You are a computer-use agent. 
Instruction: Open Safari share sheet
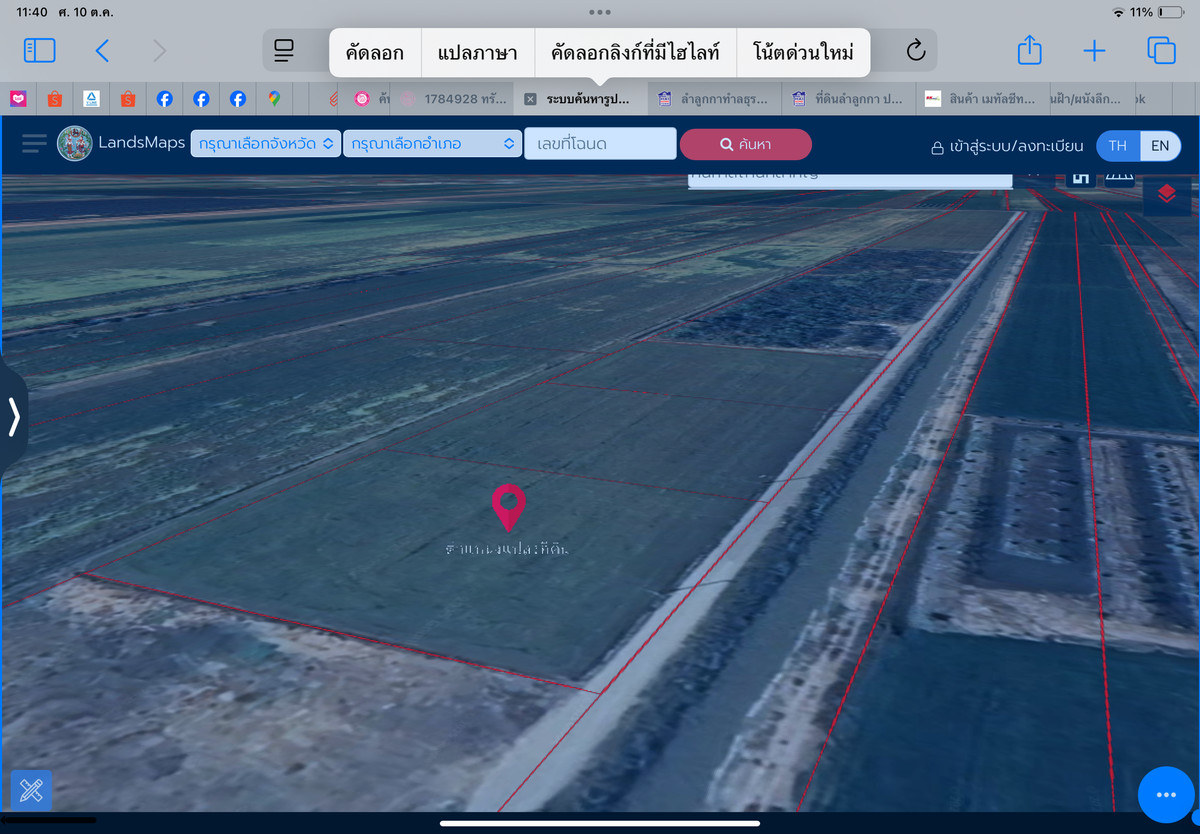[x=1029, y=51]
